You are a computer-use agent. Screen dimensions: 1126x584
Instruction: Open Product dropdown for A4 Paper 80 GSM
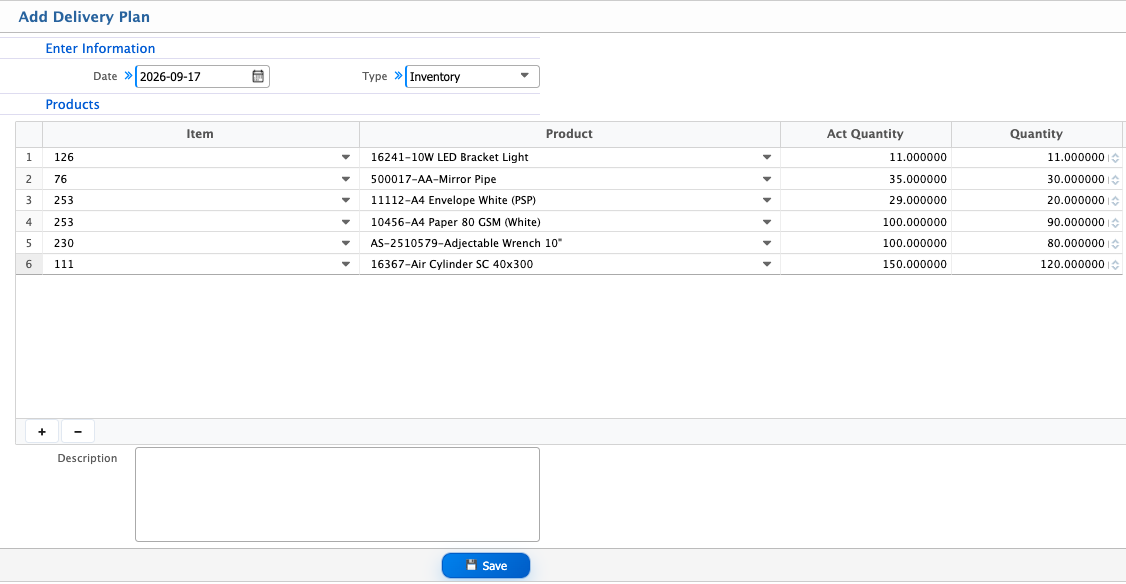(x=766, y=222)
